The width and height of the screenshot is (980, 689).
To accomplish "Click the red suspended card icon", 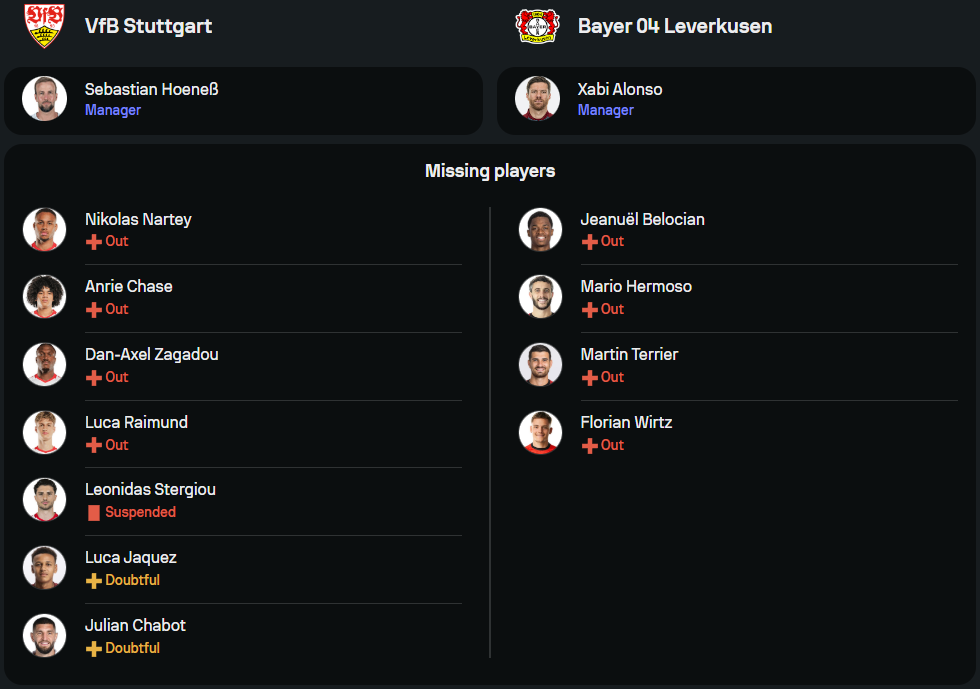I will pos(94,513).
